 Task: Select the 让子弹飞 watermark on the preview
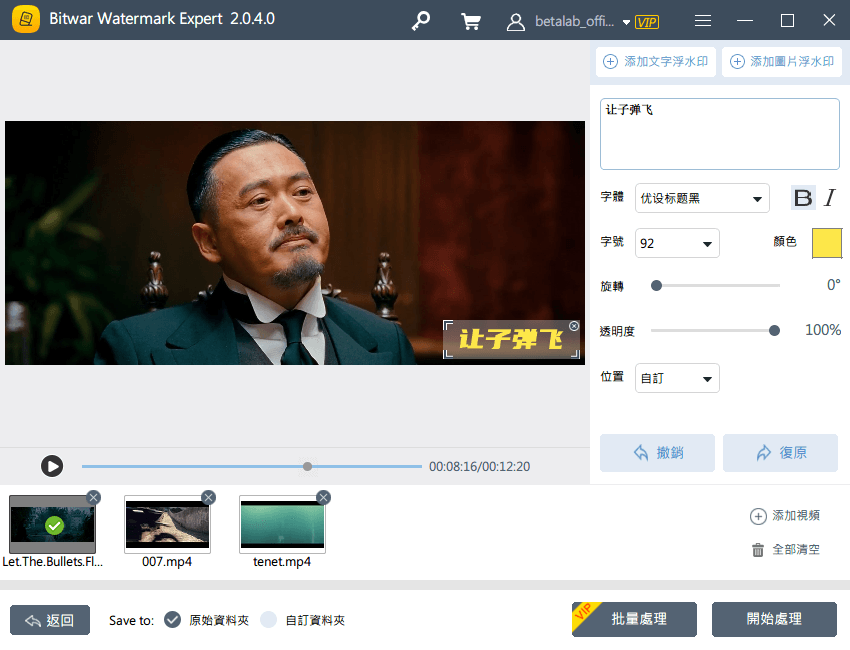point(511,339)
